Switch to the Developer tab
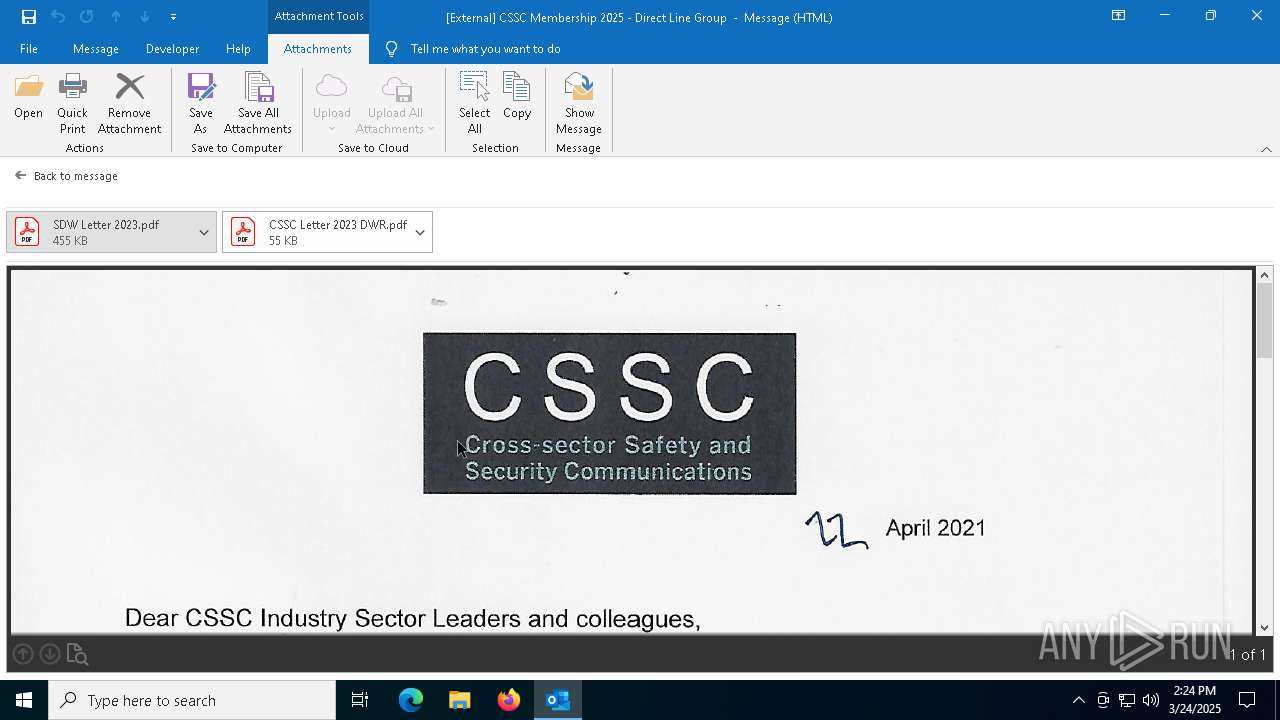Screen dimensions: 1280x720 tap(172, 49)
